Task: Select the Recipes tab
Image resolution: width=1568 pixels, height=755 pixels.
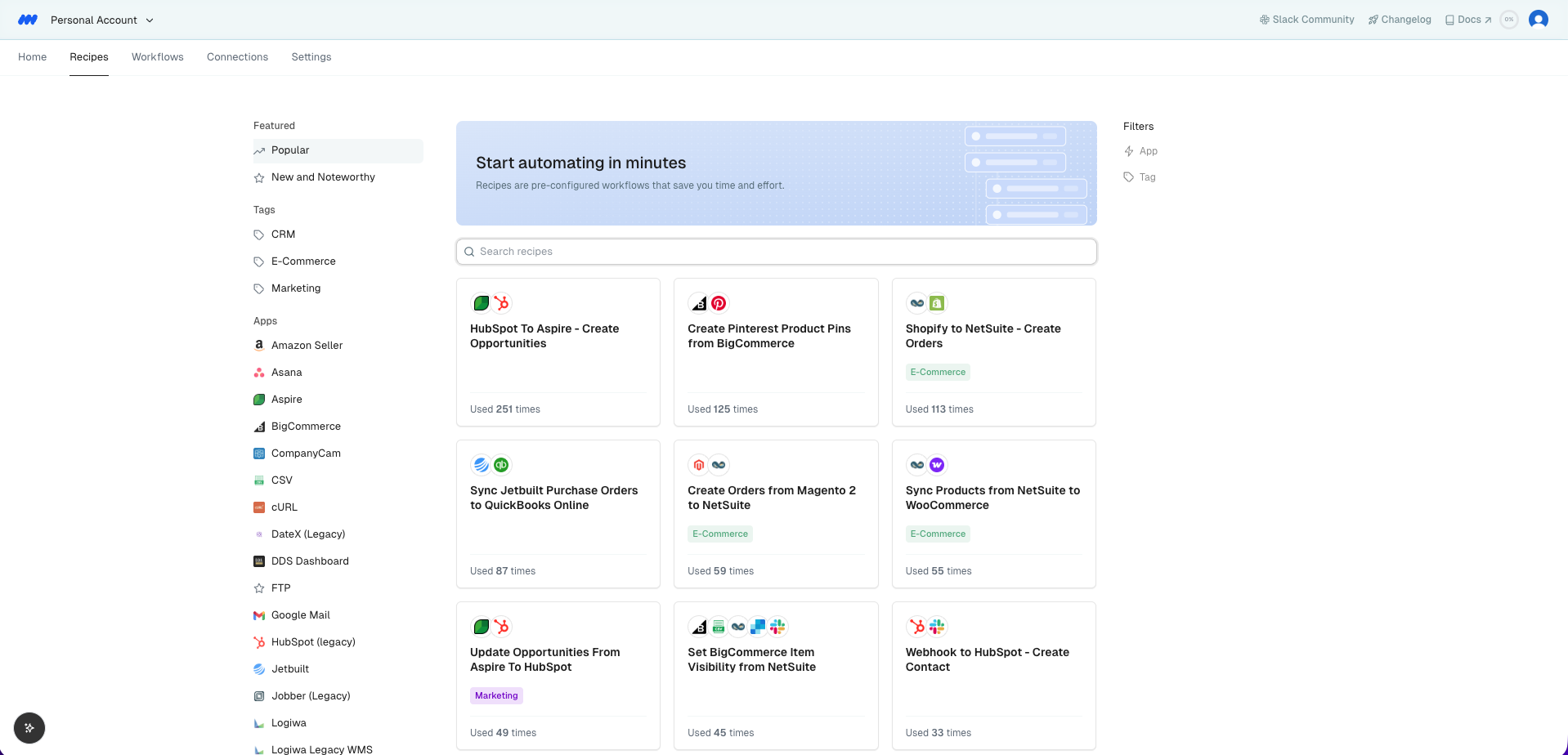Action: click(89, 57)
